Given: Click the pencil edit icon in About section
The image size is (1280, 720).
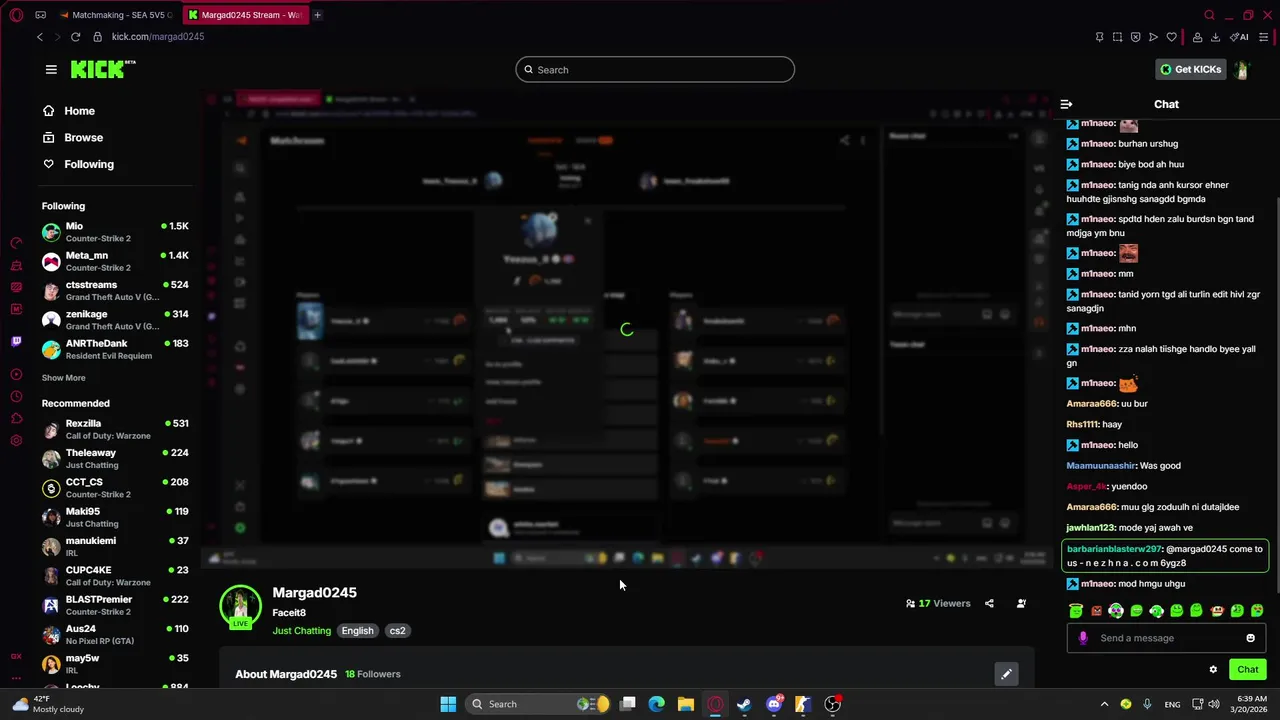Looking at the screenshot, I should click(1006, 674).
